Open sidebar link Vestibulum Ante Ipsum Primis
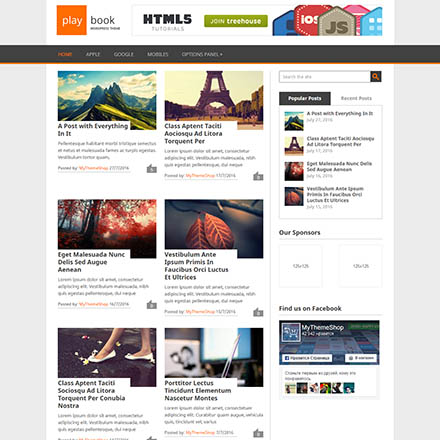The image size is (440, 440). 335,194
